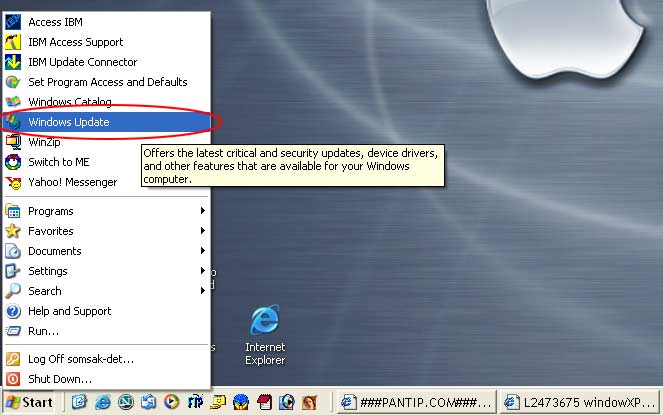Click Internet Explorer quick launch icon

pos(103,402)
